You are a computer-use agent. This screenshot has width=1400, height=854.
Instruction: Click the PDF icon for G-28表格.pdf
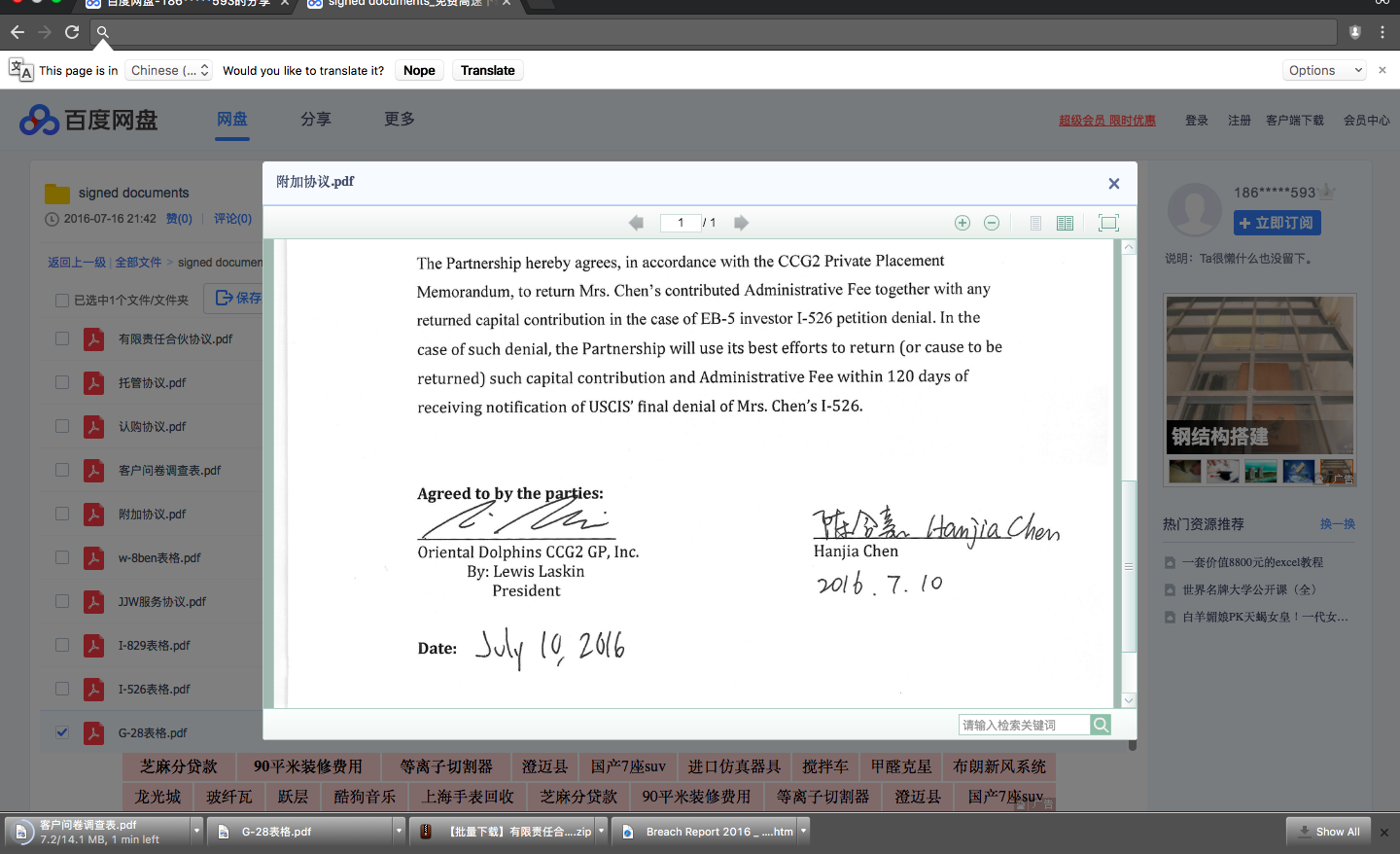[93, 732]
